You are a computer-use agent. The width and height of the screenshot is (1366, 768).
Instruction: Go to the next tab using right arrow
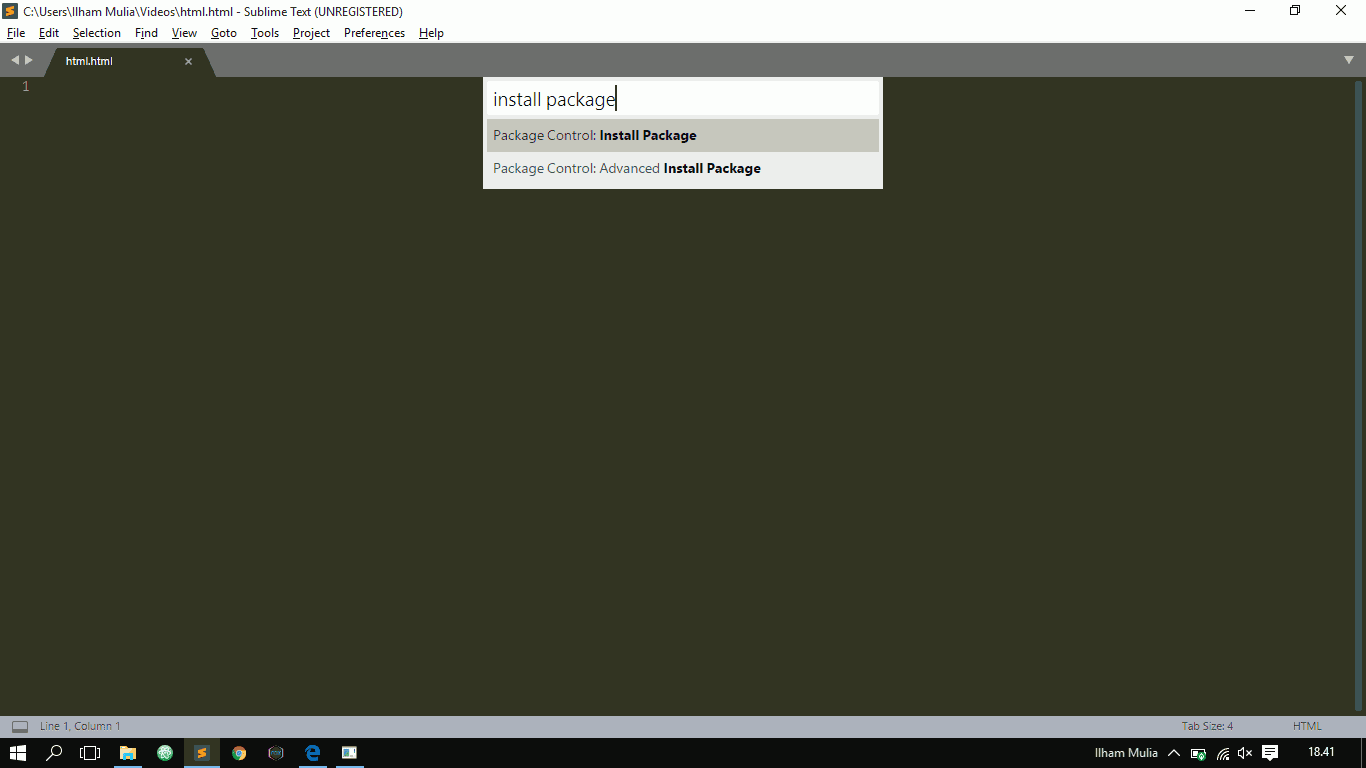pyautogui.click(x=29, y=60)
